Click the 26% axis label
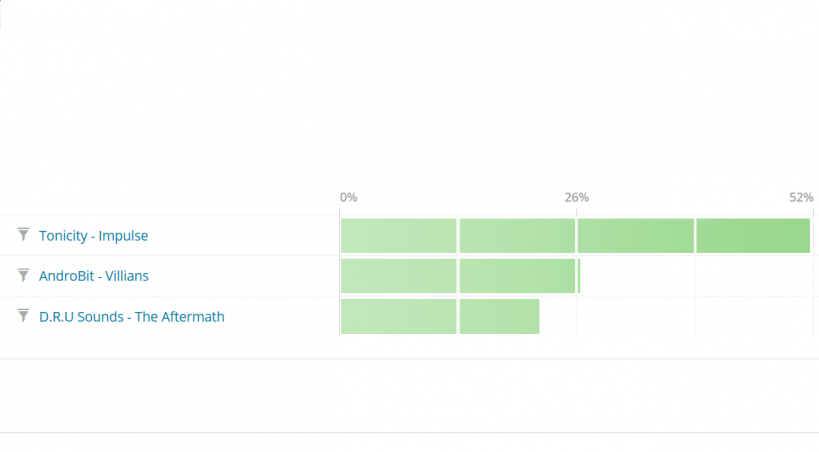 (576, 197)
